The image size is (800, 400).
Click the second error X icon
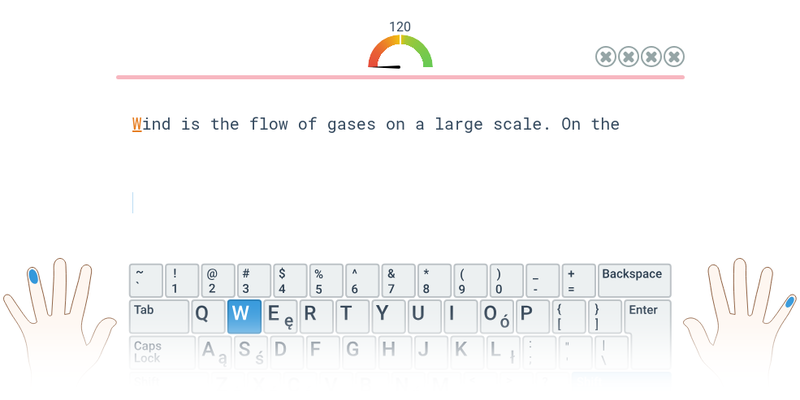pyautogui.click(x=628, y=57)
